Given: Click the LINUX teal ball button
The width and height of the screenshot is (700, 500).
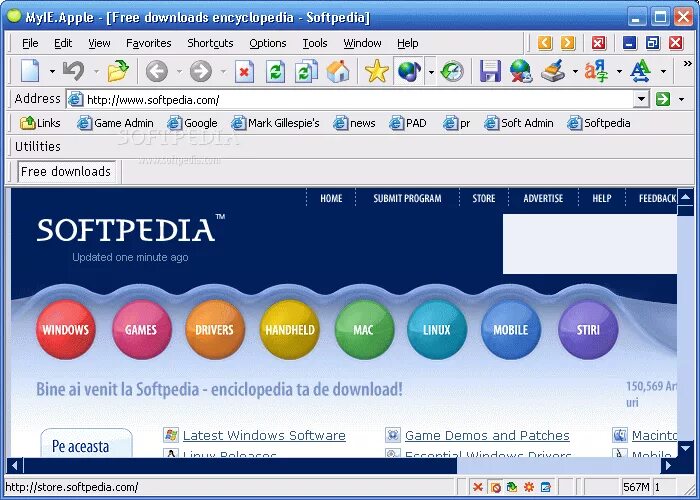Looking at the screenshot, I should click(x=437, y=329).
